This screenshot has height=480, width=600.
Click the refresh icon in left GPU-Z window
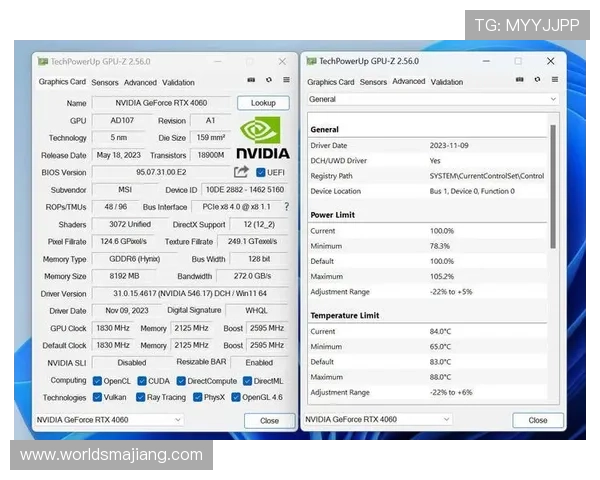[269, 80]
